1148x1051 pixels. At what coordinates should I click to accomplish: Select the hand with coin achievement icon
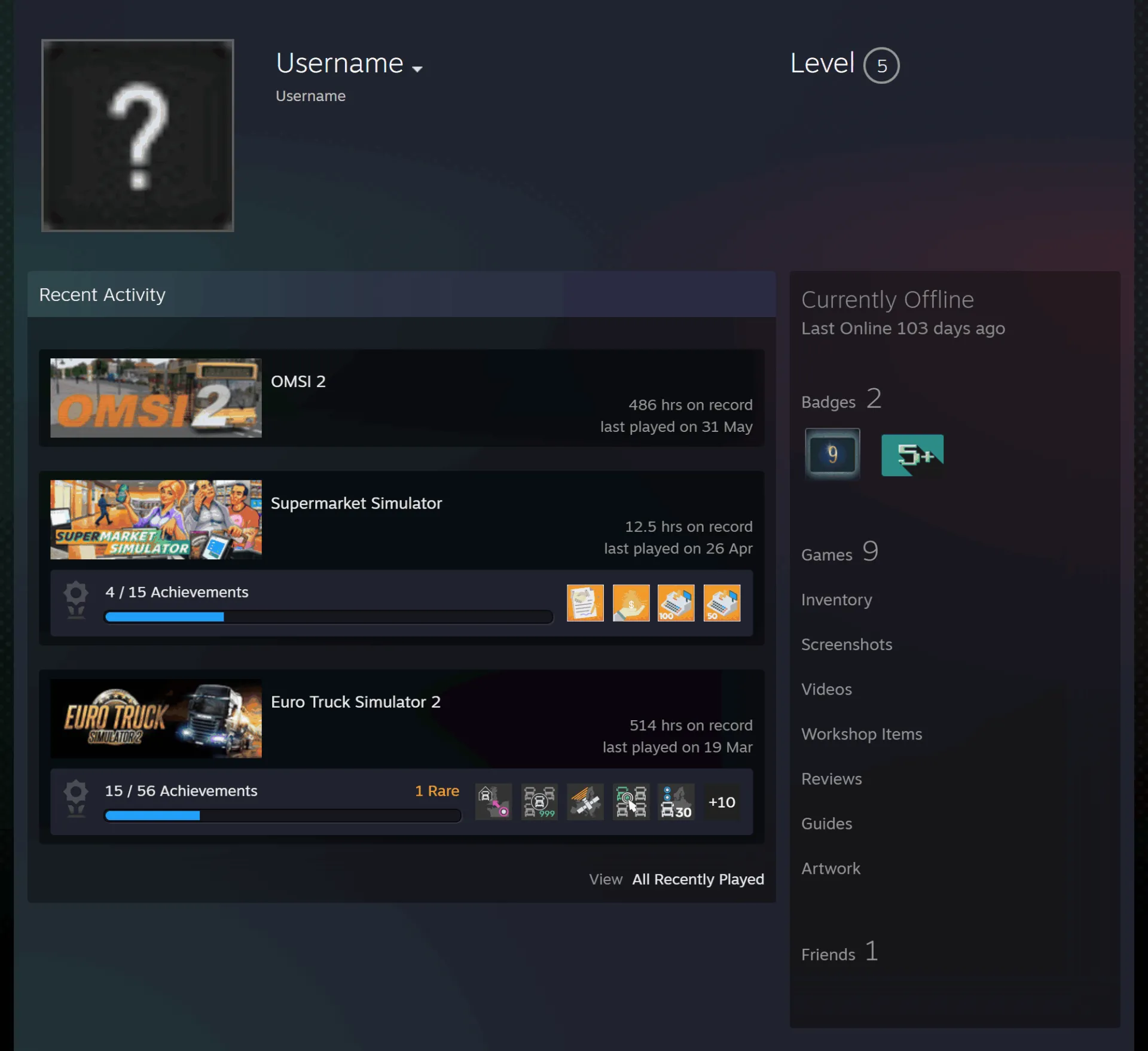click(631, 603)
